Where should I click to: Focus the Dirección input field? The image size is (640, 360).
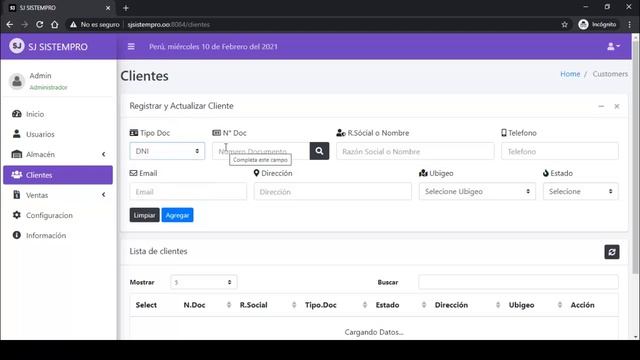click(x=333, y=191)
